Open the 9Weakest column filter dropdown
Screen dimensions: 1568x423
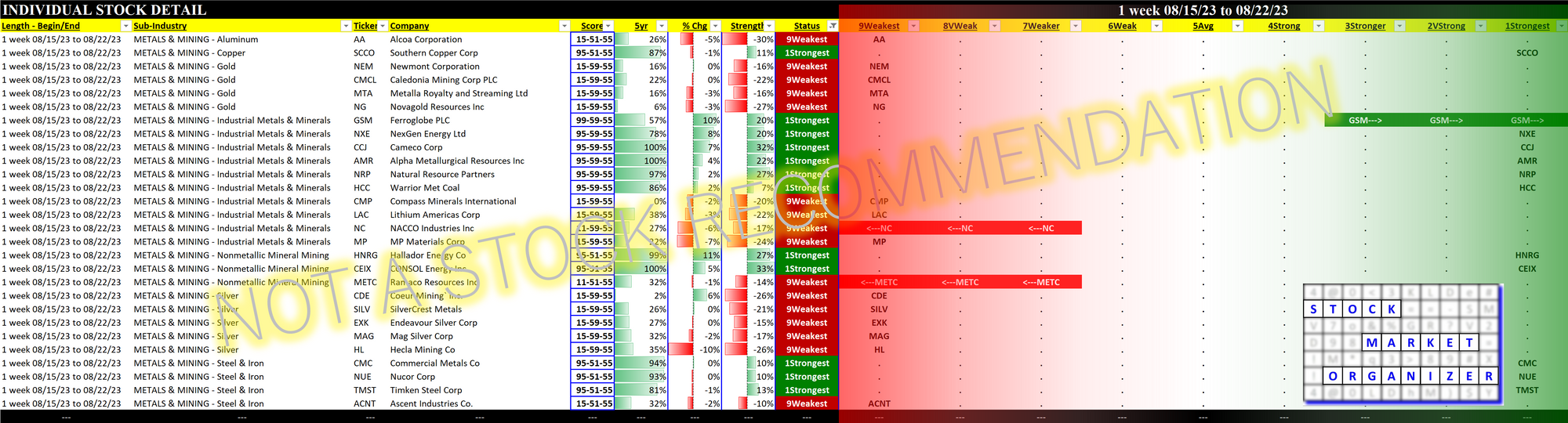tap(913, 26)
